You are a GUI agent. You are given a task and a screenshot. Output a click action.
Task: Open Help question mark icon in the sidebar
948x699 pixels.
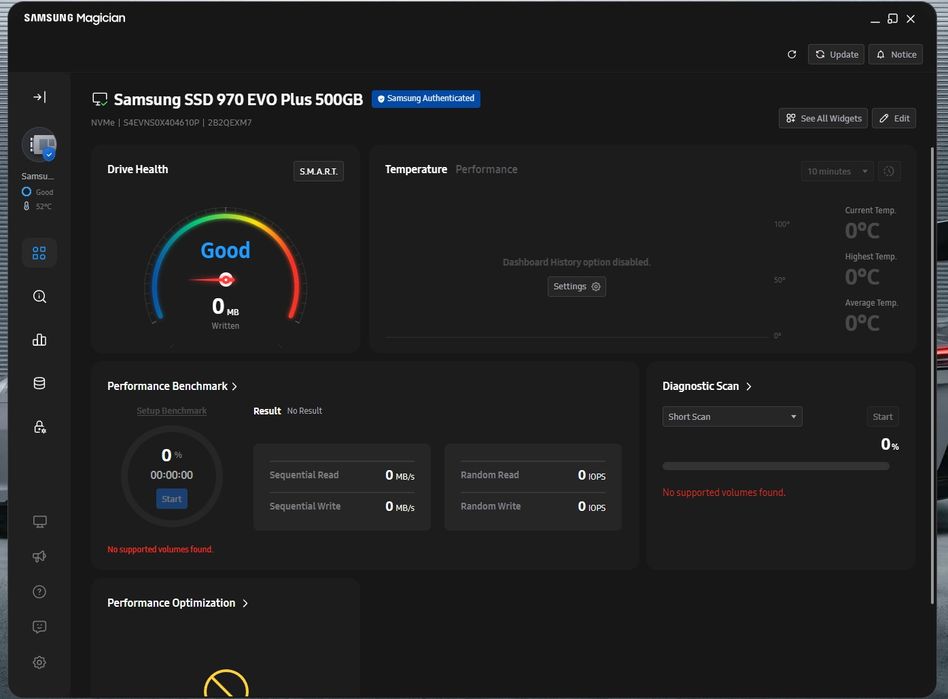pos(39,591)
